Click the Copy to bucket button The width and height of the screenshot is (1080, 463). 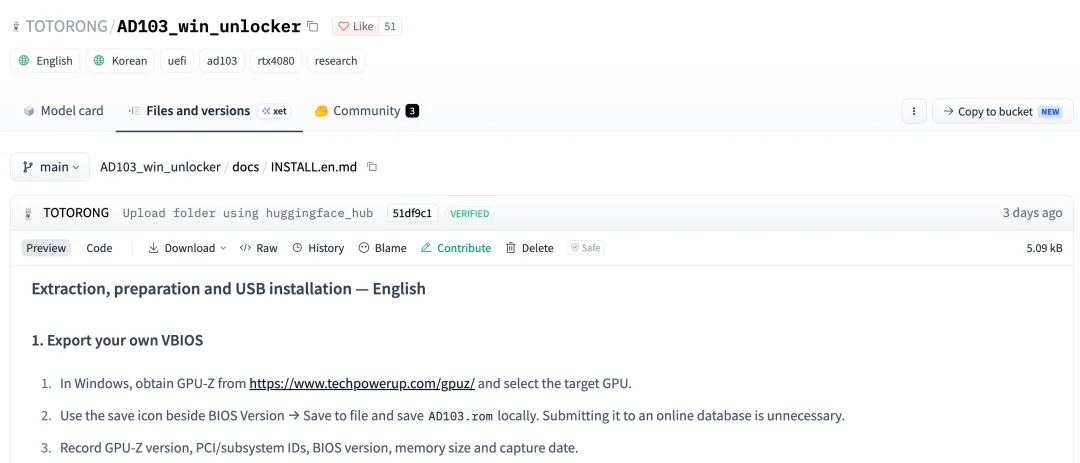(1003, 111)
